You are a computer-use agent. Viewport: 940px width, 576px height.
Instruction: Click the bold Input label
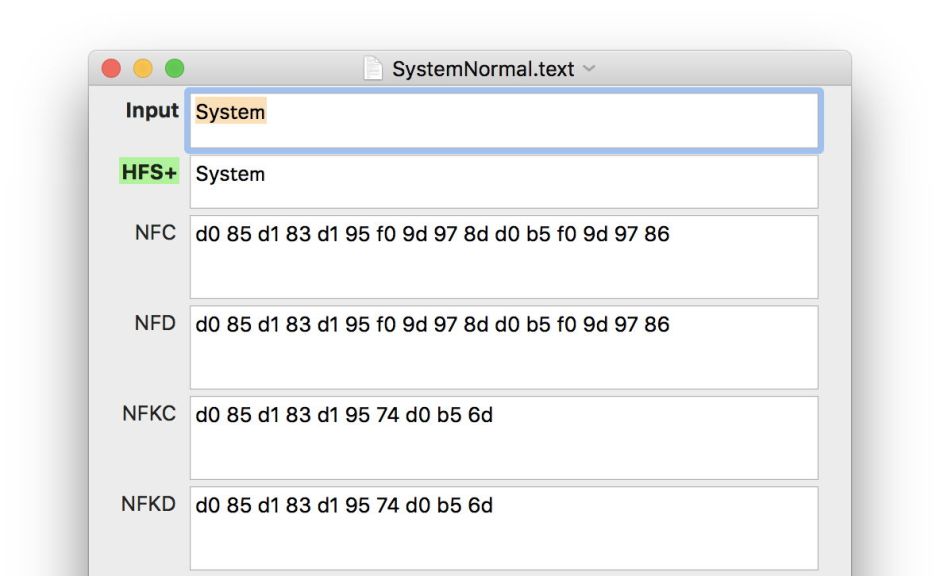[151, 111]
